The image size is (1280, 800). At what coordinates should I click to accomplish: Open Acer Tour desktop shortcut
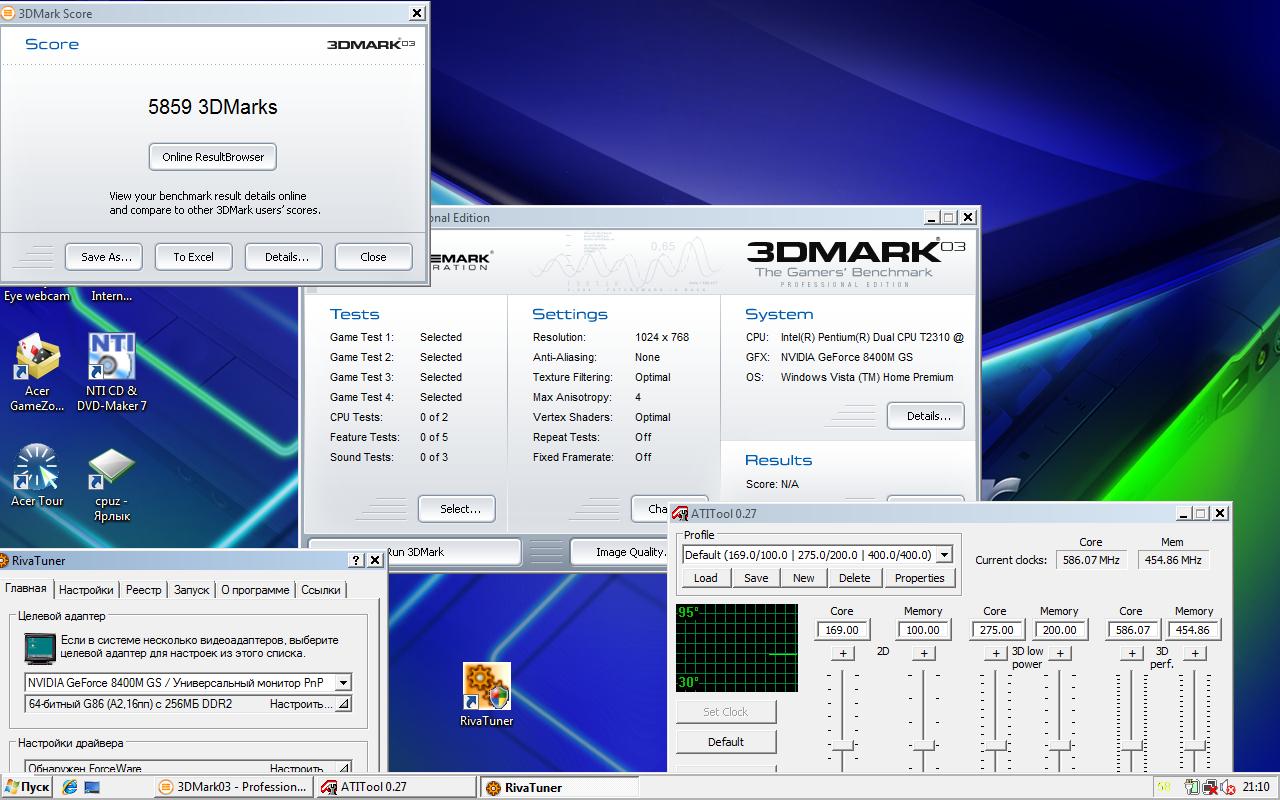click(x=37, y=477)
